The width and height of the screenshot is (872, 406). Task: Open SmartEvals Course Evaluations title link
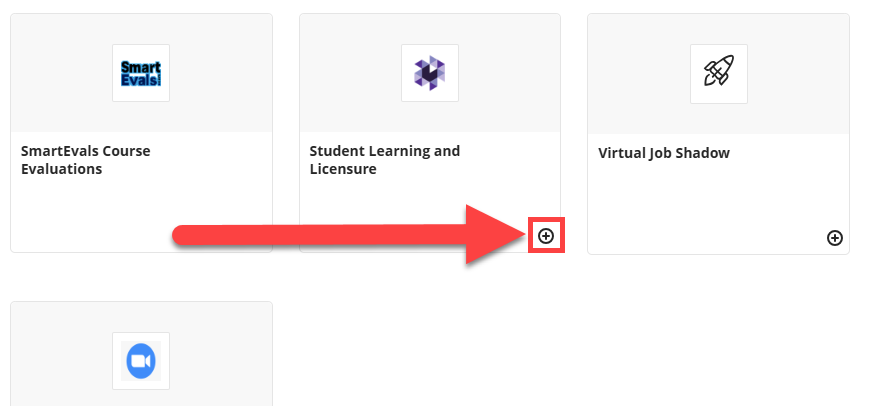tap(86, 160)
